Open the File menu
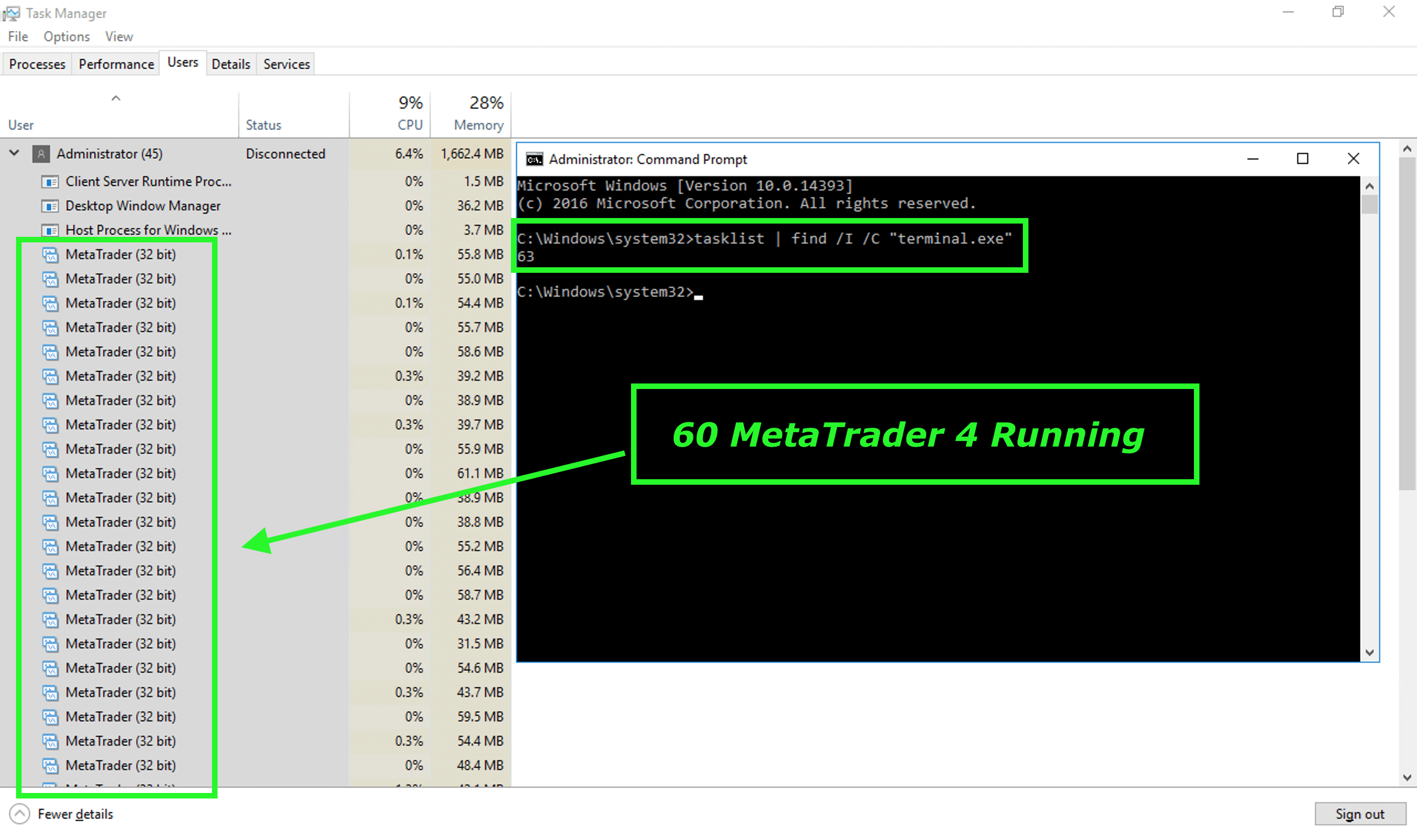 point(18,37)
